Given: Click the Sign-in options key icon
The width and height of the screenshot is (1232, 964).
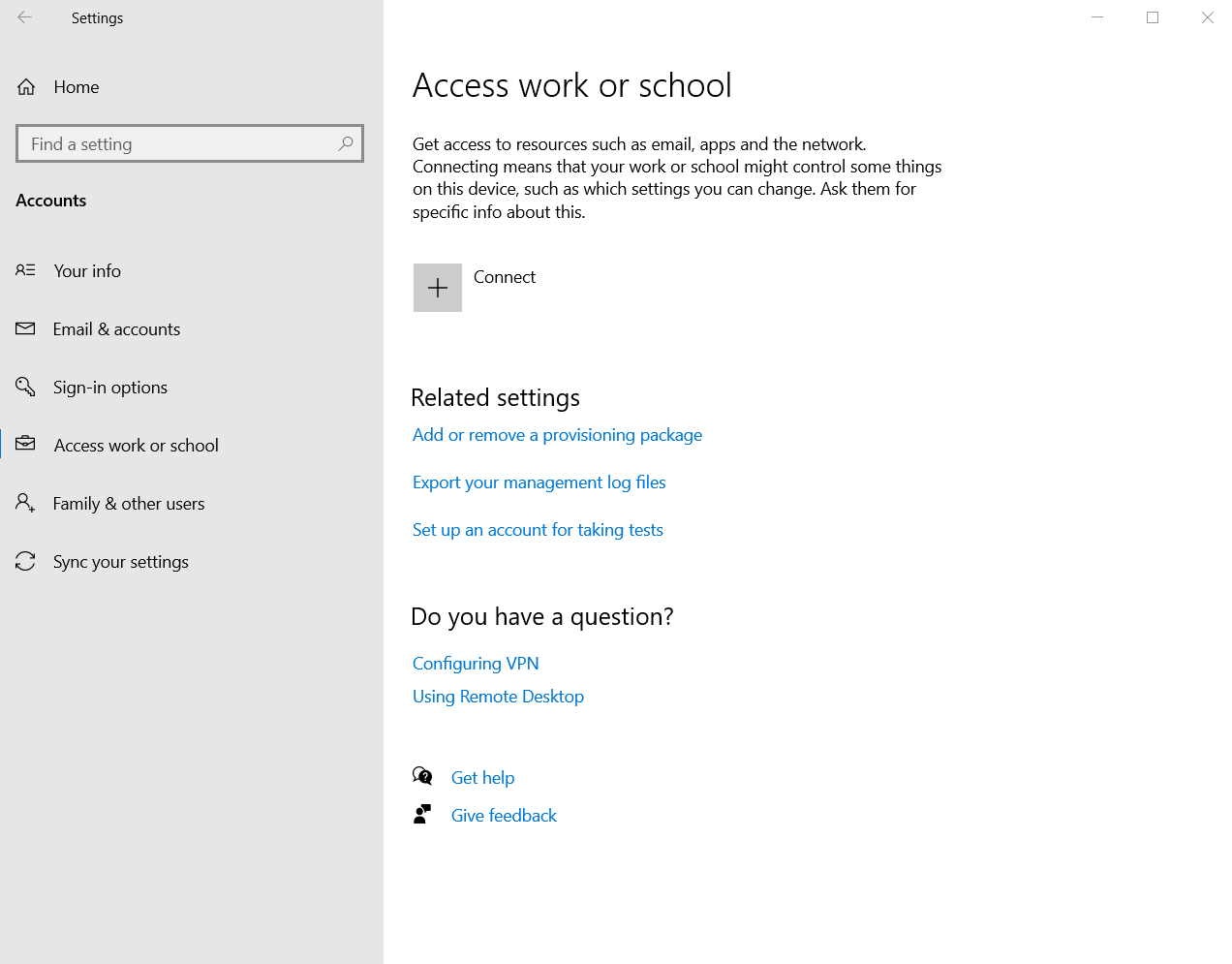Looking at the screenshot, I should click(25, 387).
